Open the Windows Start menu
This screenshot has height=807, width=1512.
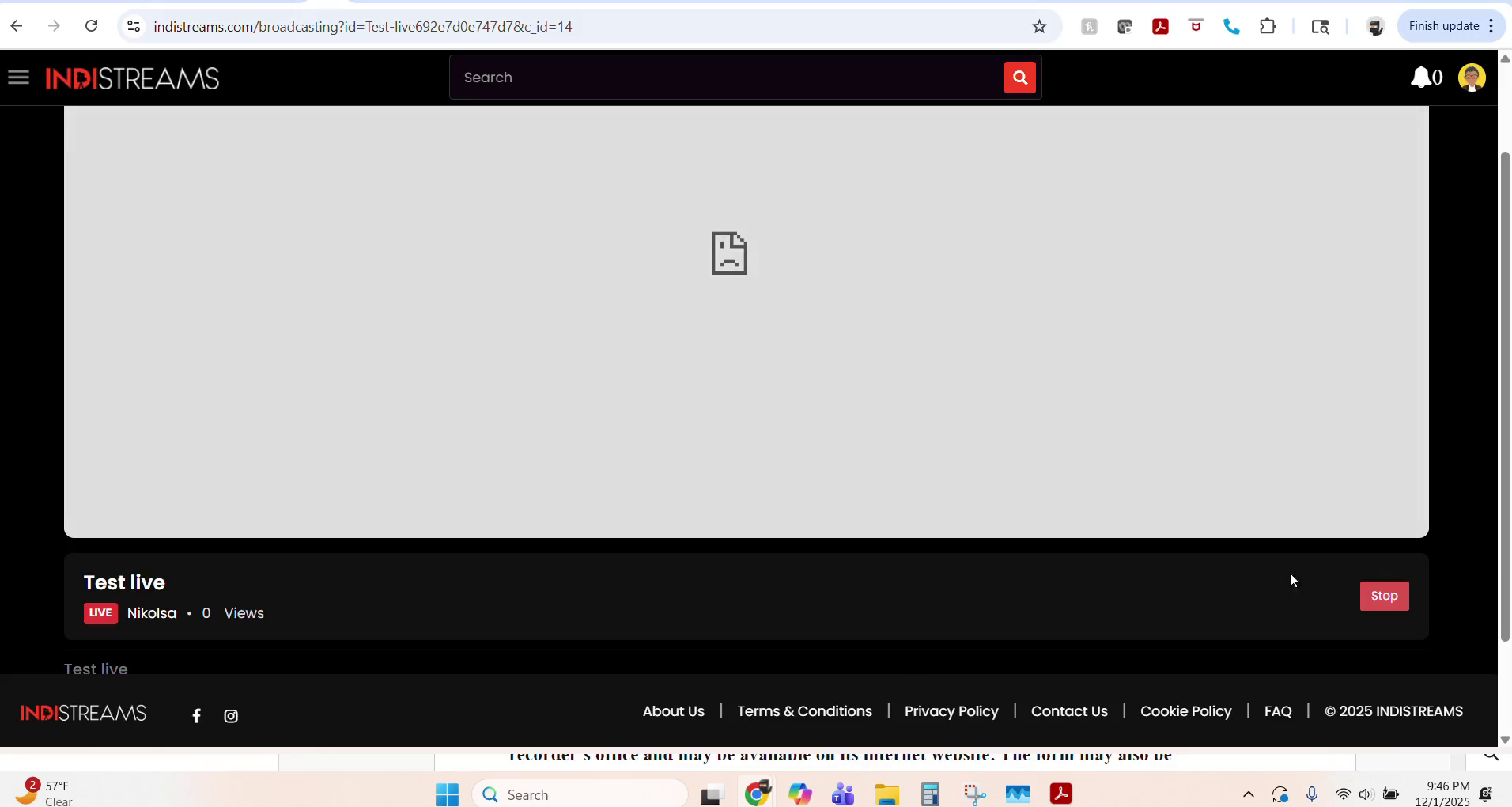pos(447,794)
